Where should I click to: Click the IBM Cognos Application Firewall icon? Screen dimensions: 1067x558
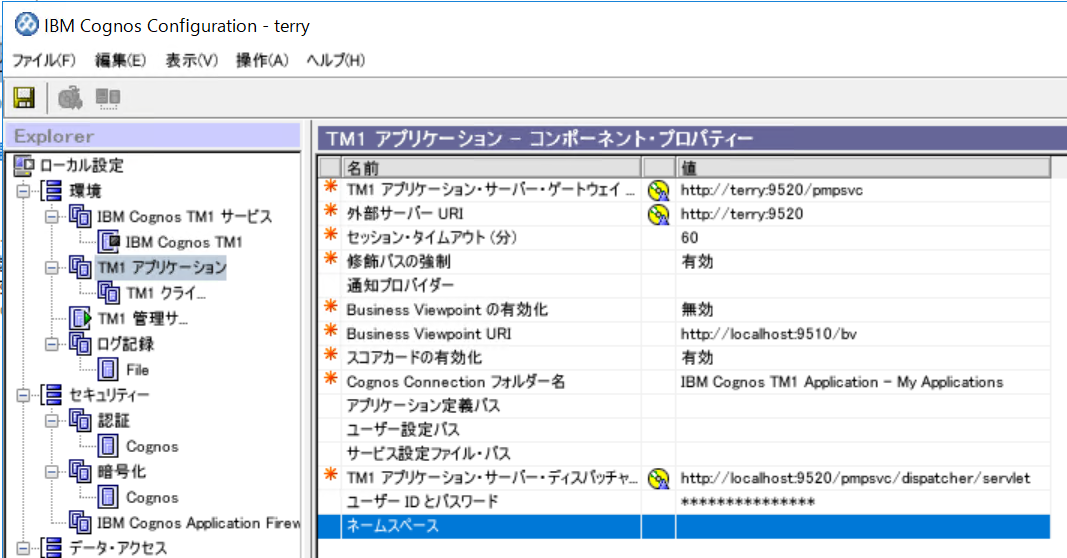pos(80,523)
